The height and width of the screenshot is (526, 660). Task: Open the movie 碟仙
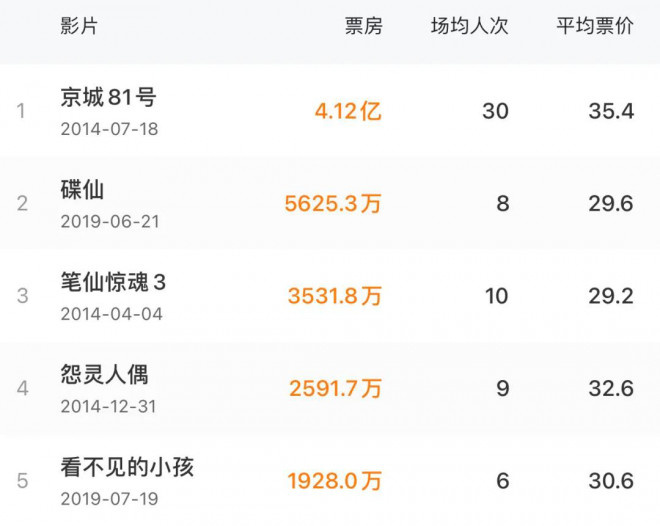point(82,190)
